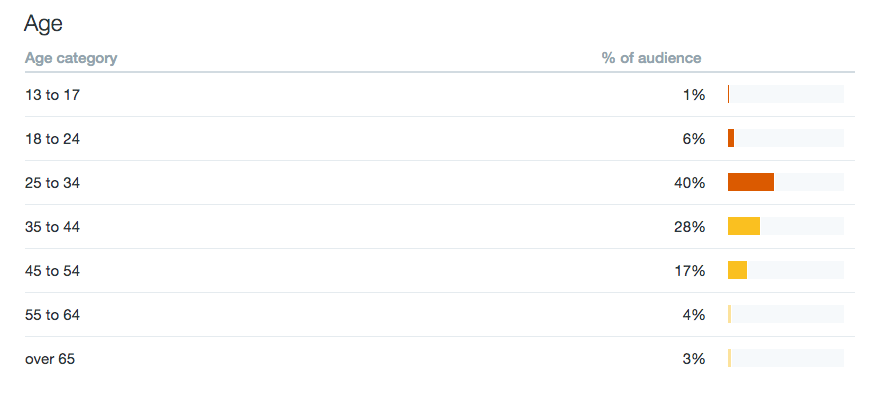Click the orange 18 to 24 bar

(x=731, y=138)
